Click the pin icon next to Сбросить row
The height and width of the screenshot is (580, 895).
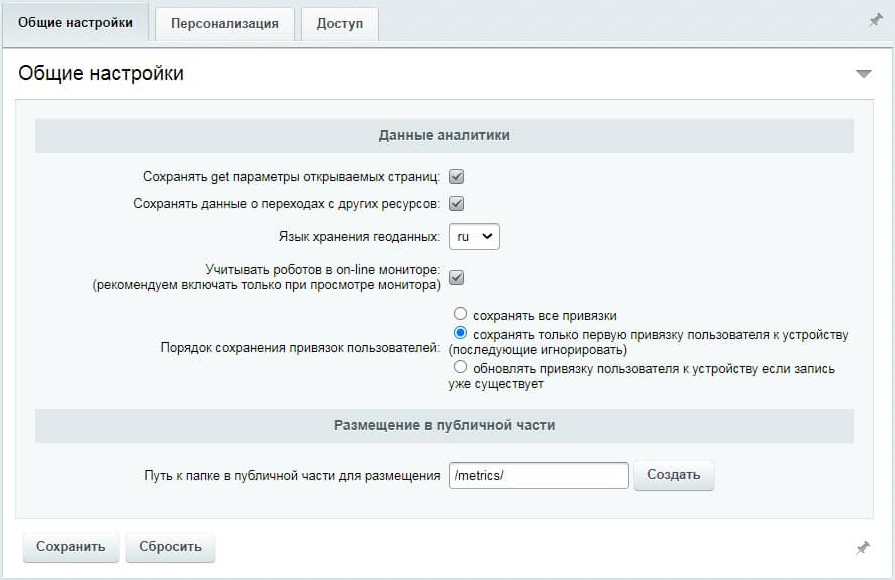click(x=862, y=548)
